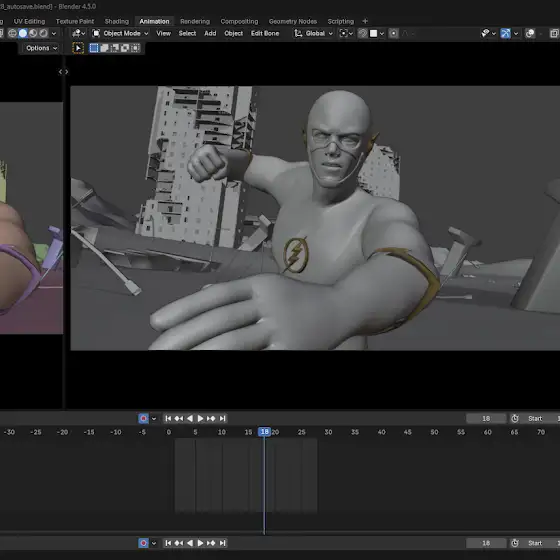Toggle the viewport gizmos button
Image resolution: width=560 pixels, height=560 pixels.
(x=505, y=33)
